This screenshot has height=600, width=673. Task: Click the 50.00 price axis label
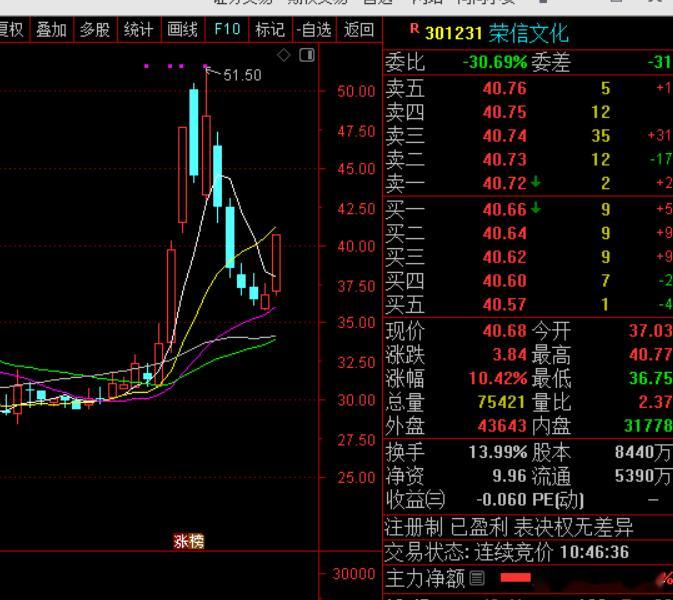tap(356, 91)
